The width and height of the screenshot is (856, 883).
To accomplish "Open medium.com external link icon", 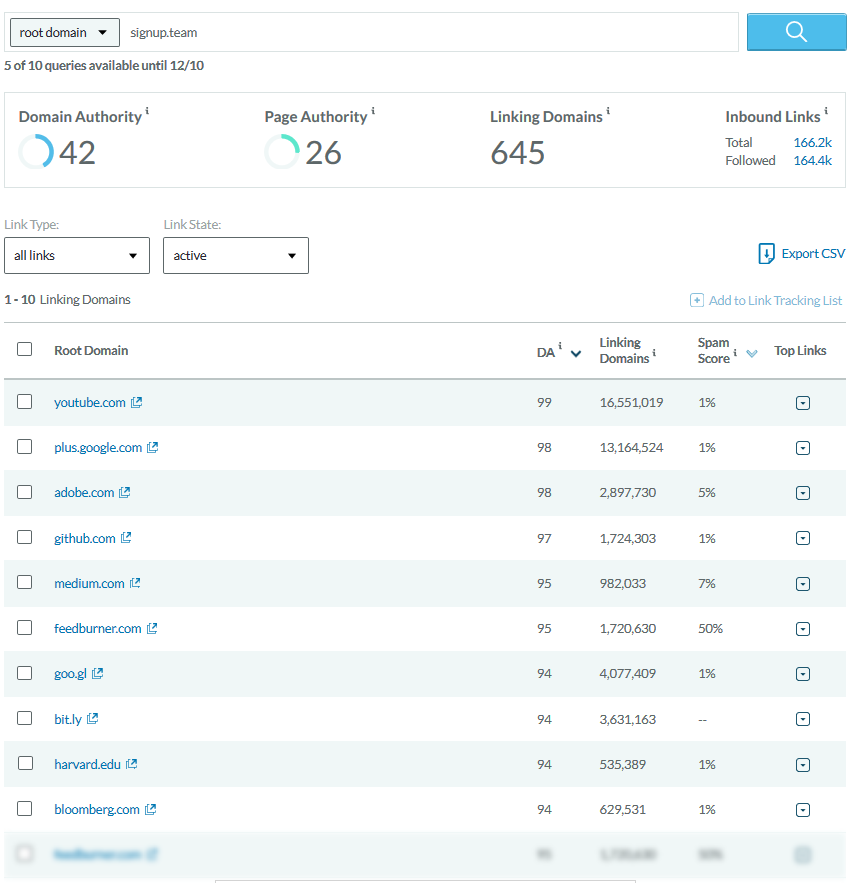I will [x=135, y=583].
